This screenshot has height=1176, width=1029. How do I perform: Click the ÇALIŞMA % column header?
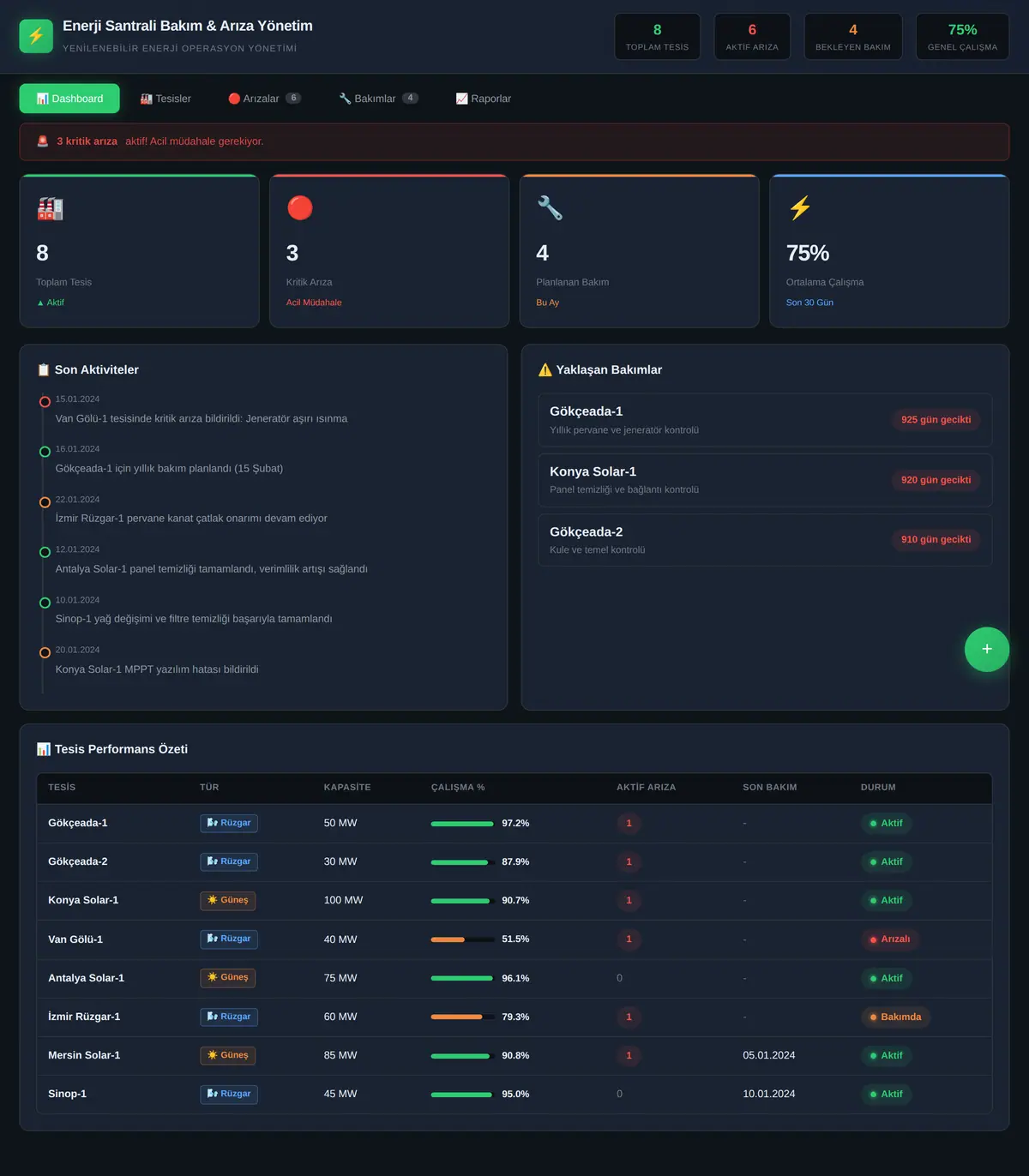[x=458, y=787]
